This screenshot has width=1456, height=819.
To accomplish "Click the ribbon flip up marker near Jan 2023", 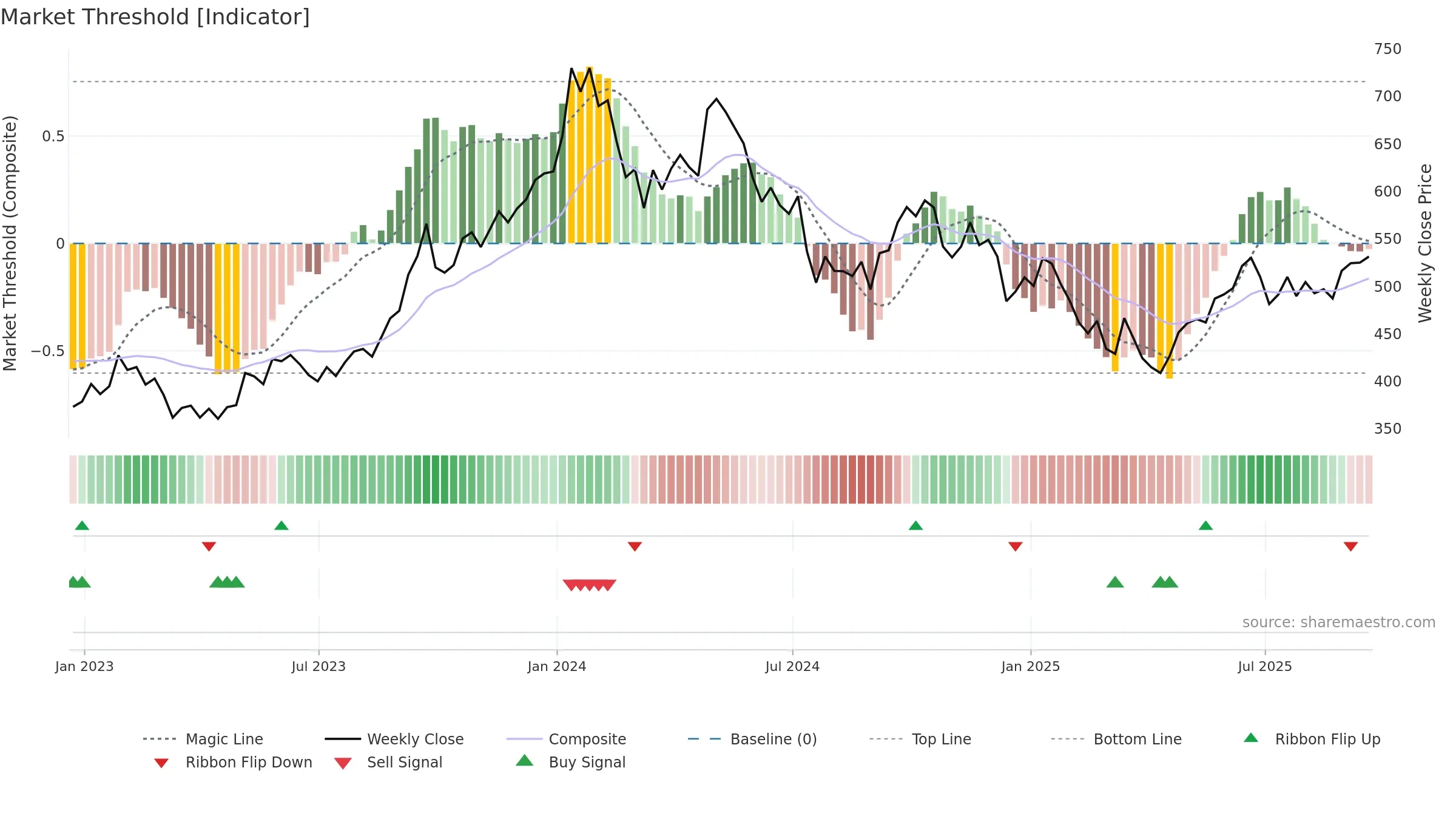I will pos(82,525).
